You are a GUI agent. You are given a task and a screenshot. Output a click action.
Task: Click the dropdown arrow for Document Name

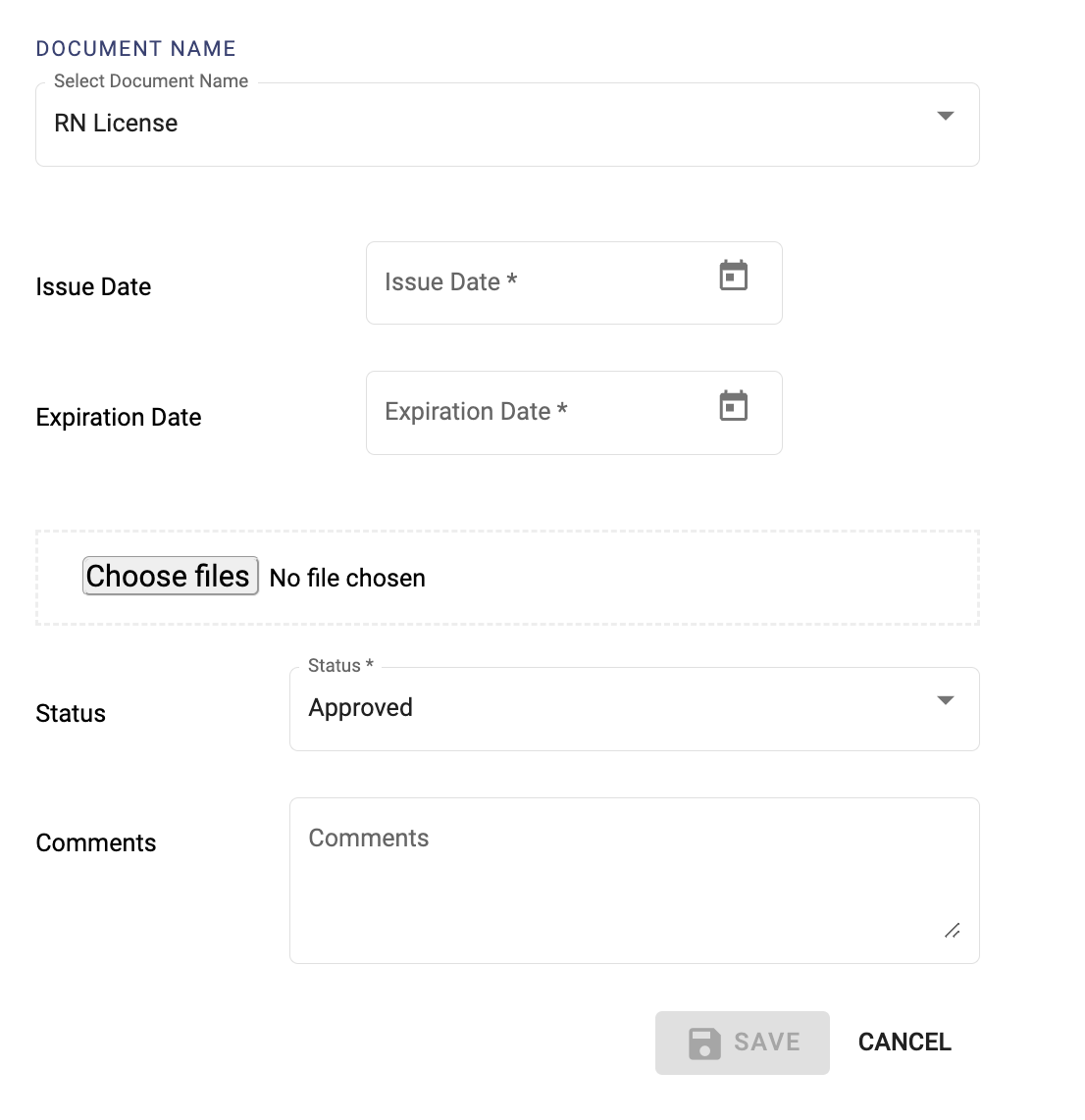945,117
